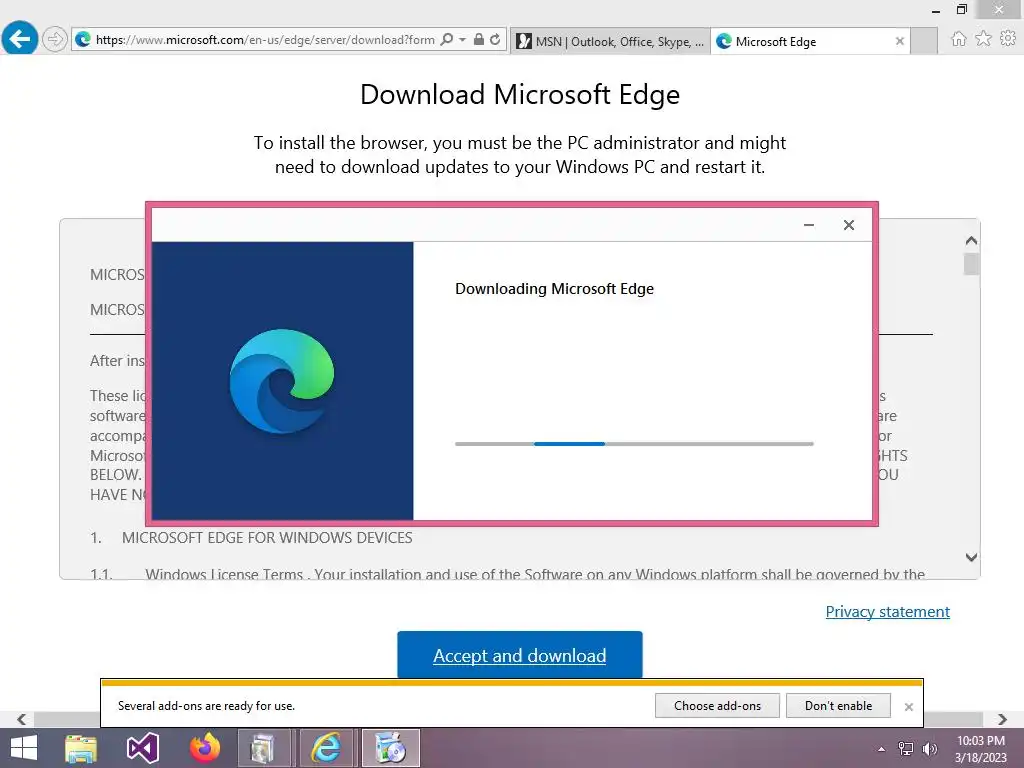This screenshot has height=768, width=1024.
Task: Restore down the browser window
Action: point(961,10)
